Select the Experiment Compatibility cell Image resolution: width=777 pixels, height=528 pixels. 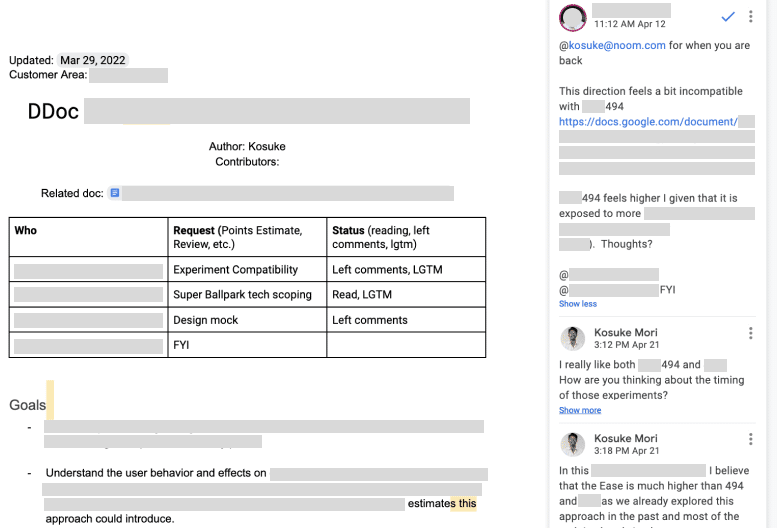tap(247, 269)
